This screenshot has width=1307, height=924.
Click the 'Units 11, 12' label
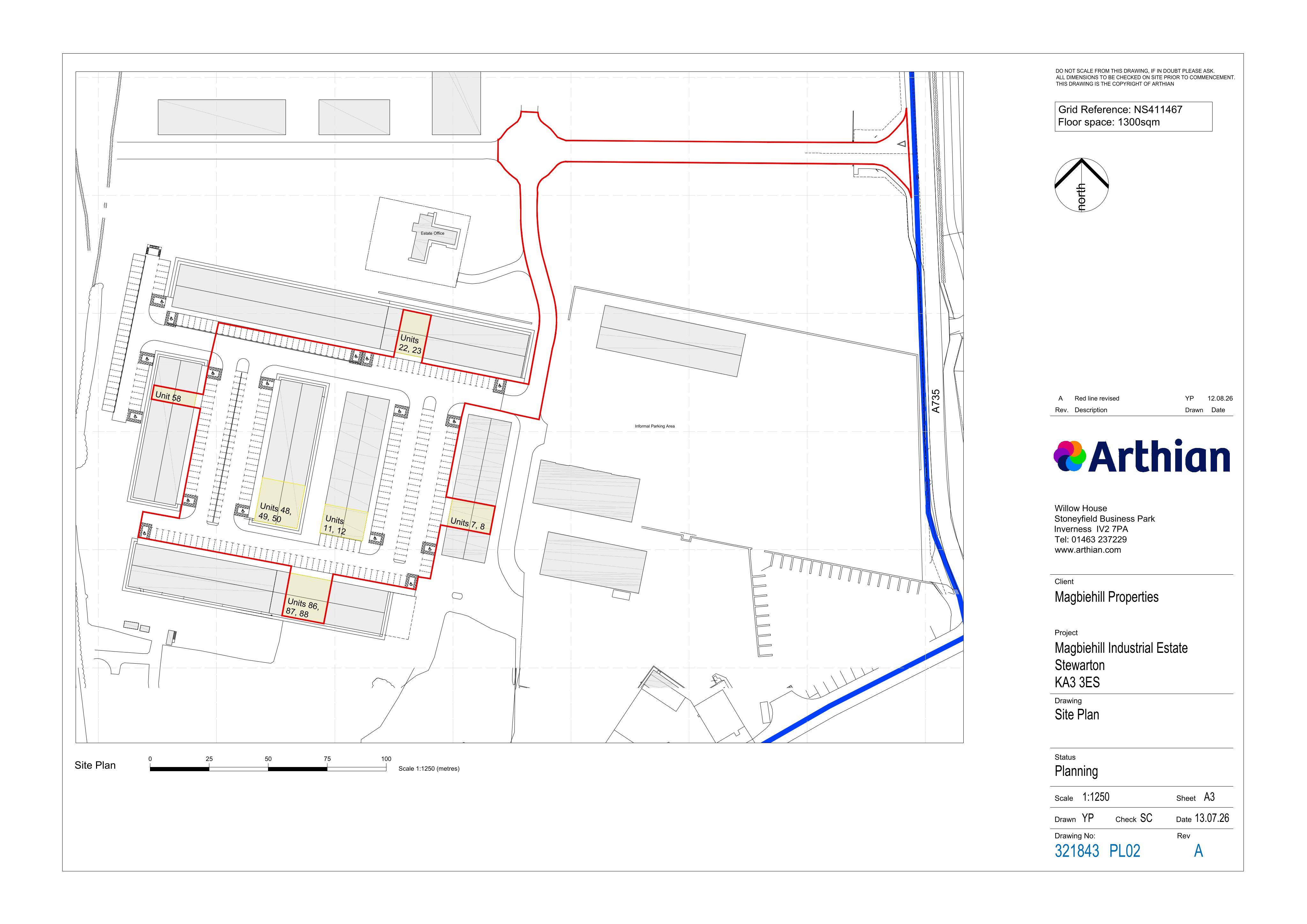[x=335, y=525]
